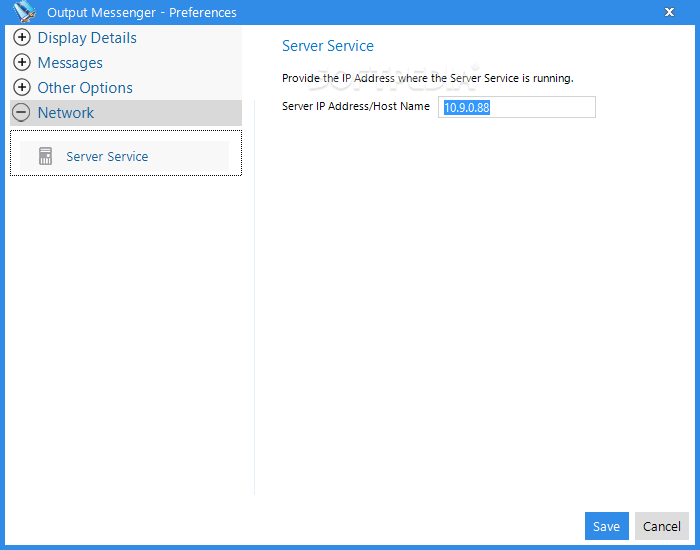This screenshot has height=550, width=700.
Task: Open Other Options category label
Action: [85, 88]
